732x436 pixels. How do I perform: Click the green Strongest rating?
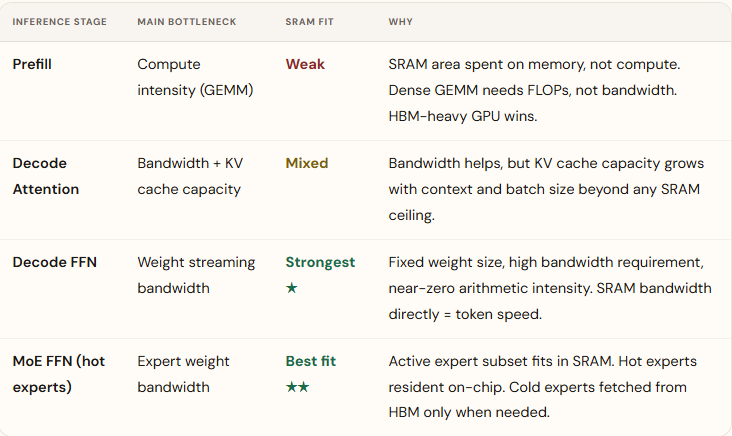(x=320, y=262)
